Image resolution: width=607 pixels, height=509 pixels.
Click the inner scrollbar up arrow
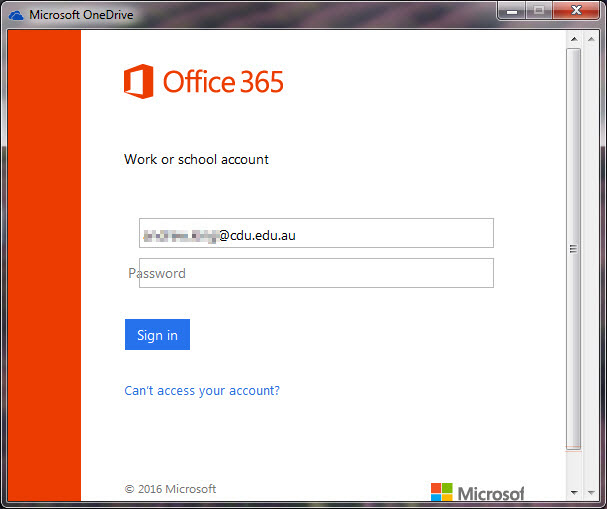click(574, 39)
